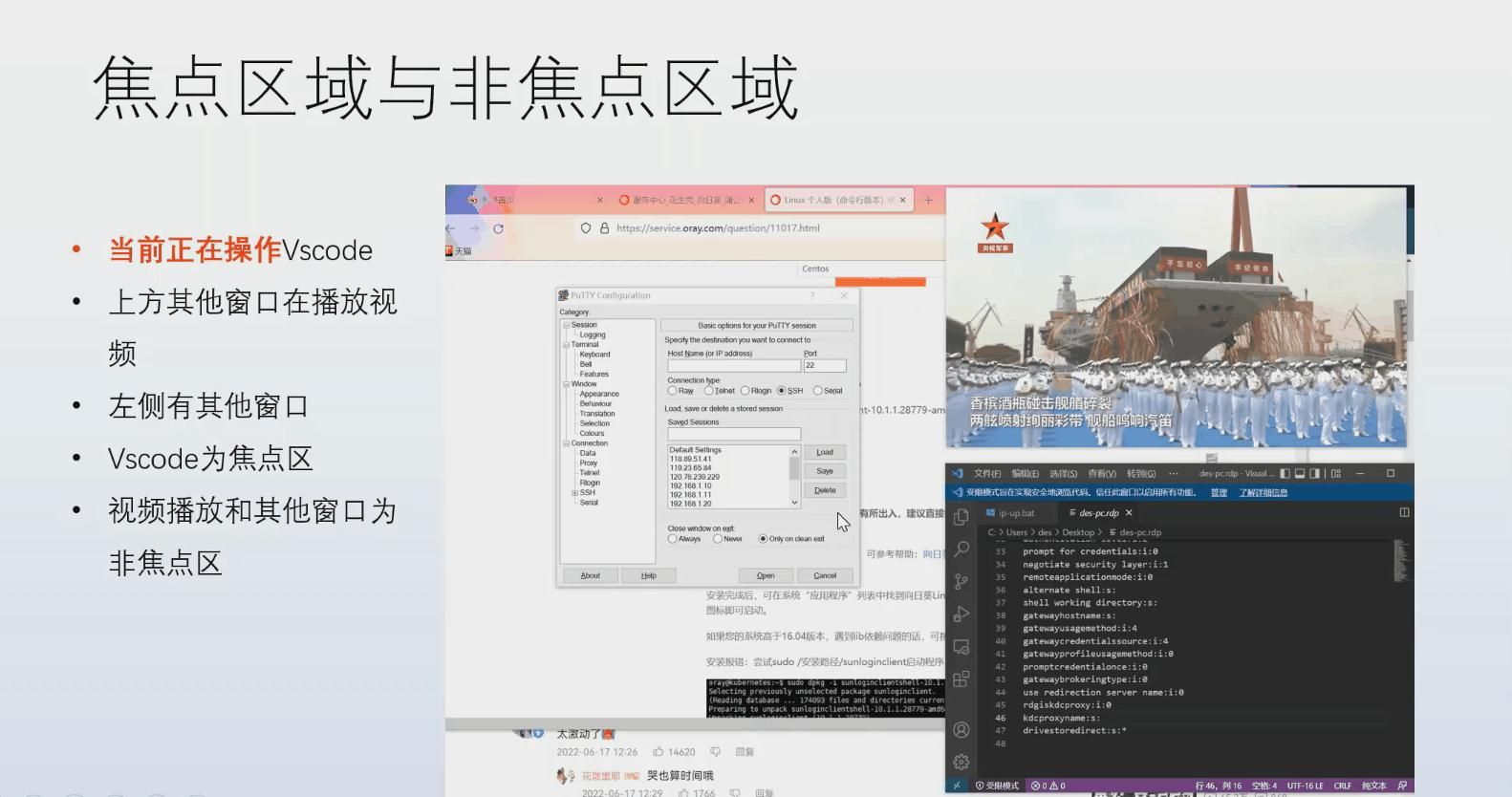Open the VS Code Extensions icon
The image size is (1512, 797).
click(x=961, y=679)
